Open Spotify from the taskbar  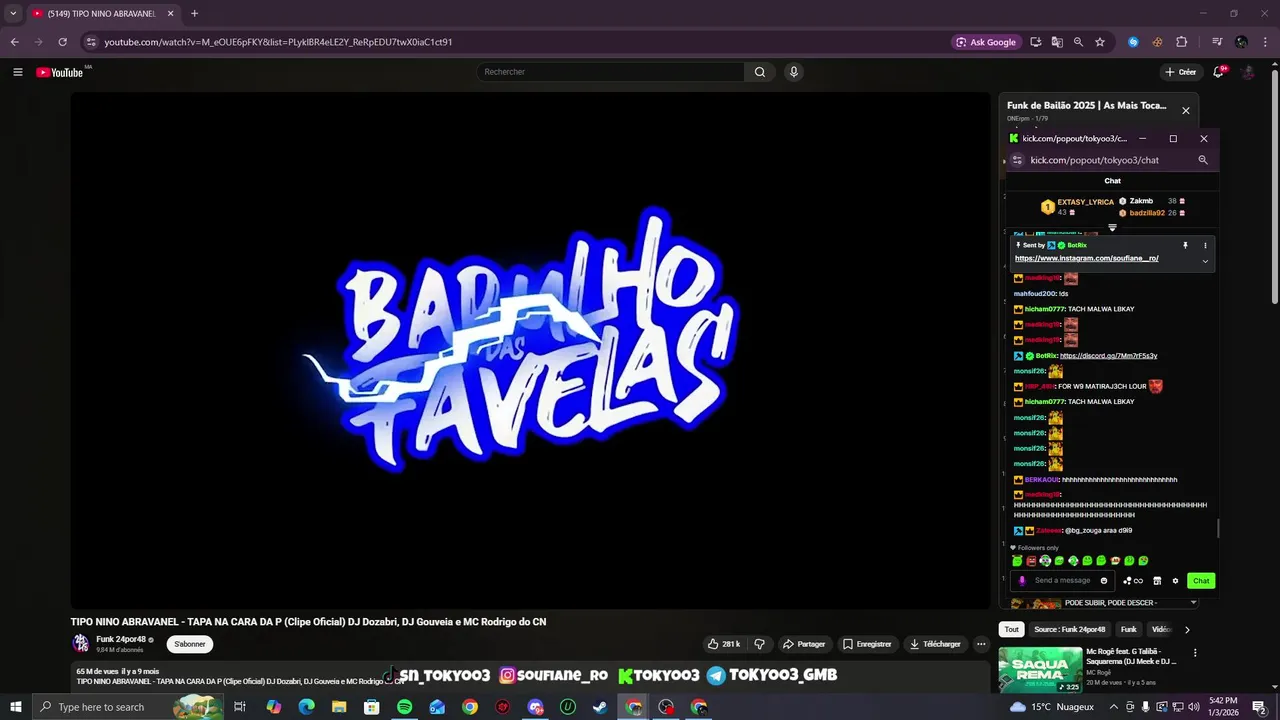pos(404,707)
